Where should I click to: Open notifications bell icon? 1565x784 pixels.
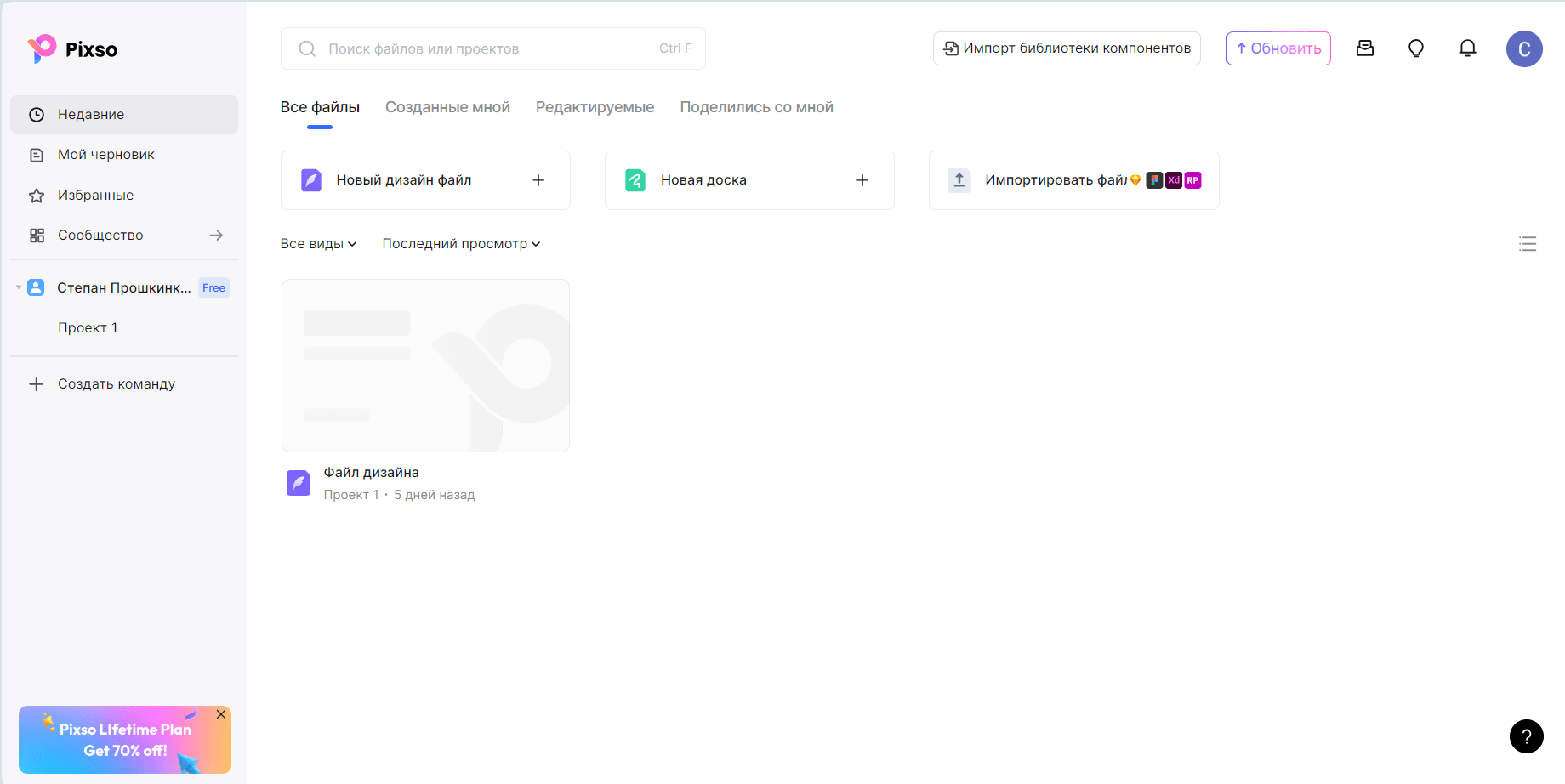click(x=1467, y=48)
